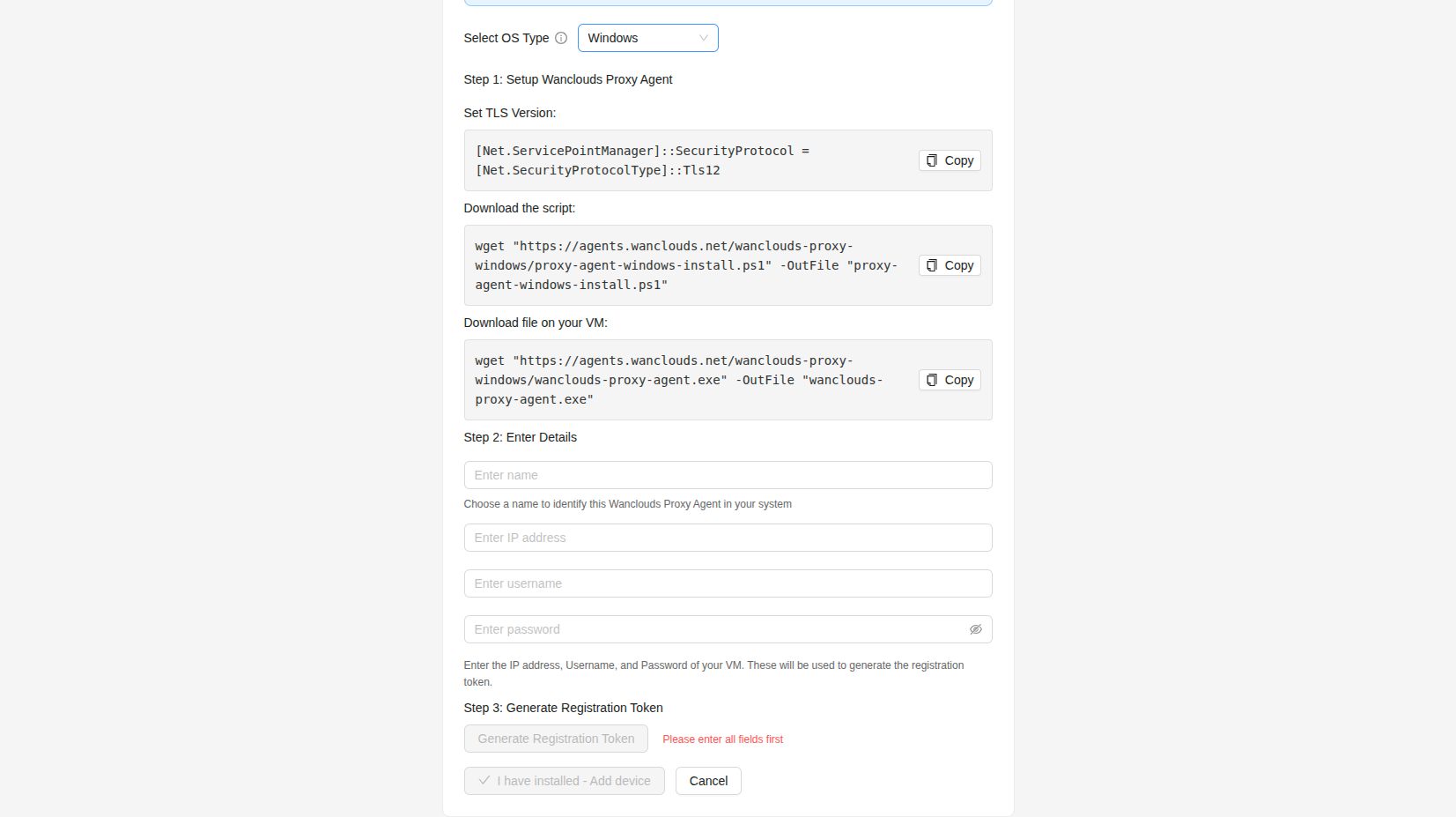The image size is (1456, 817).
Task: Click the SecurityProtocol Tls12 code text
Action: (x=641, y=160)
